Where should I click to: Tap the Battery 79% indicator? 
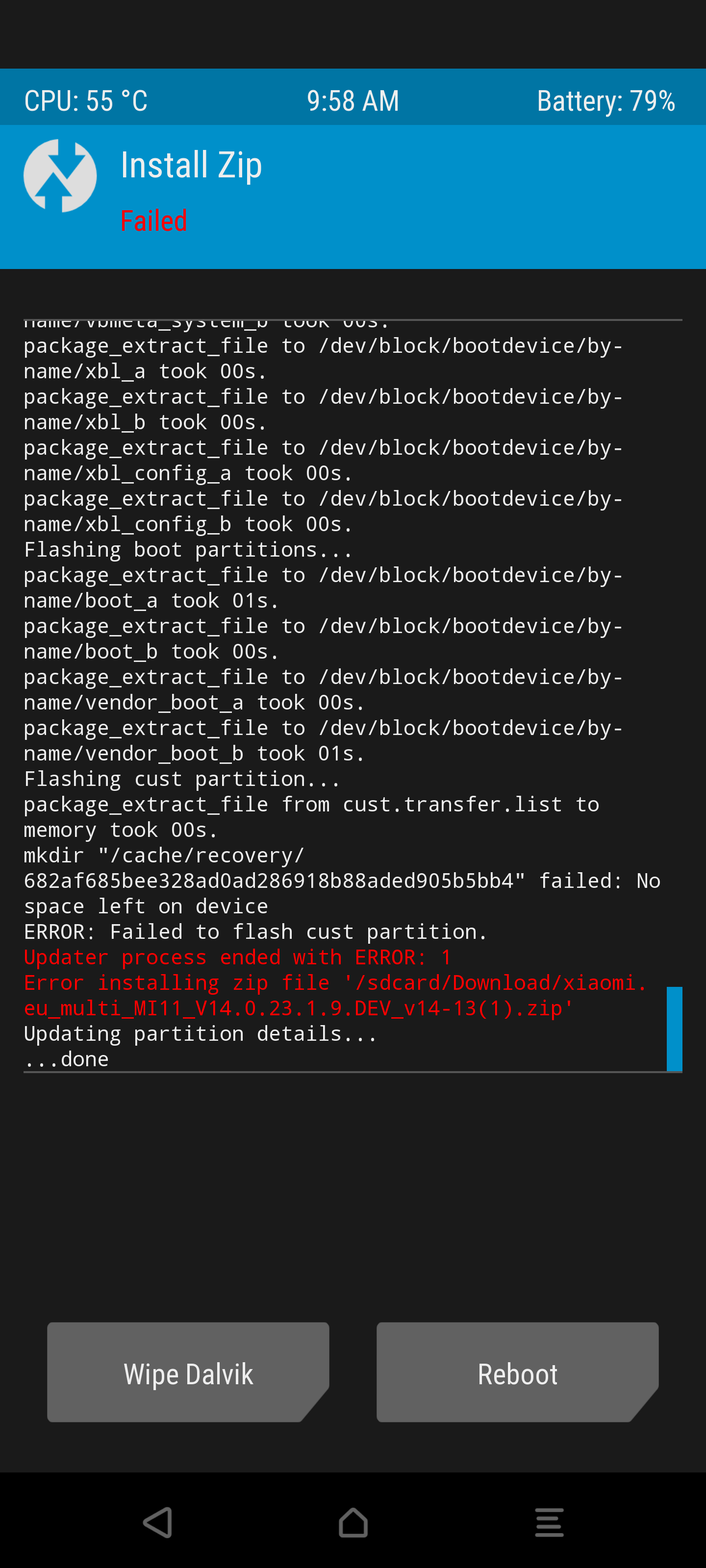606,101
